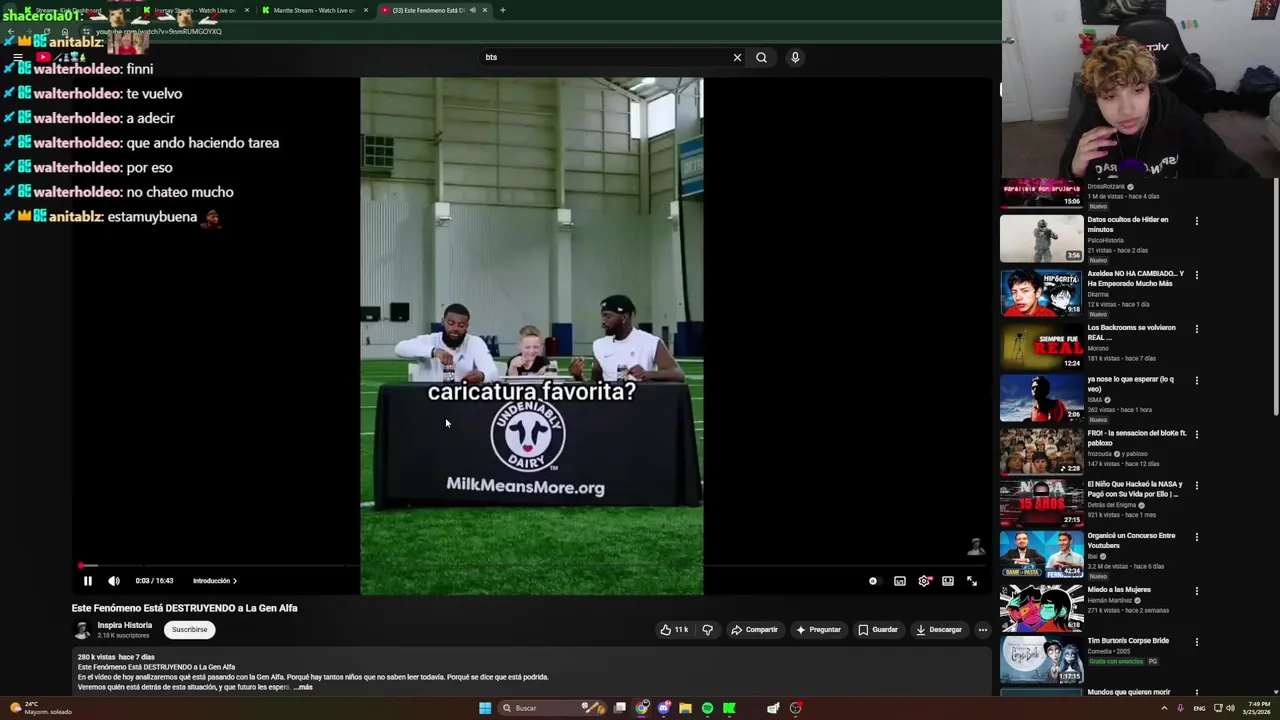The image size is (1280, 720).
Task: Open the Windows Start menu
Action: coord(485,708)
